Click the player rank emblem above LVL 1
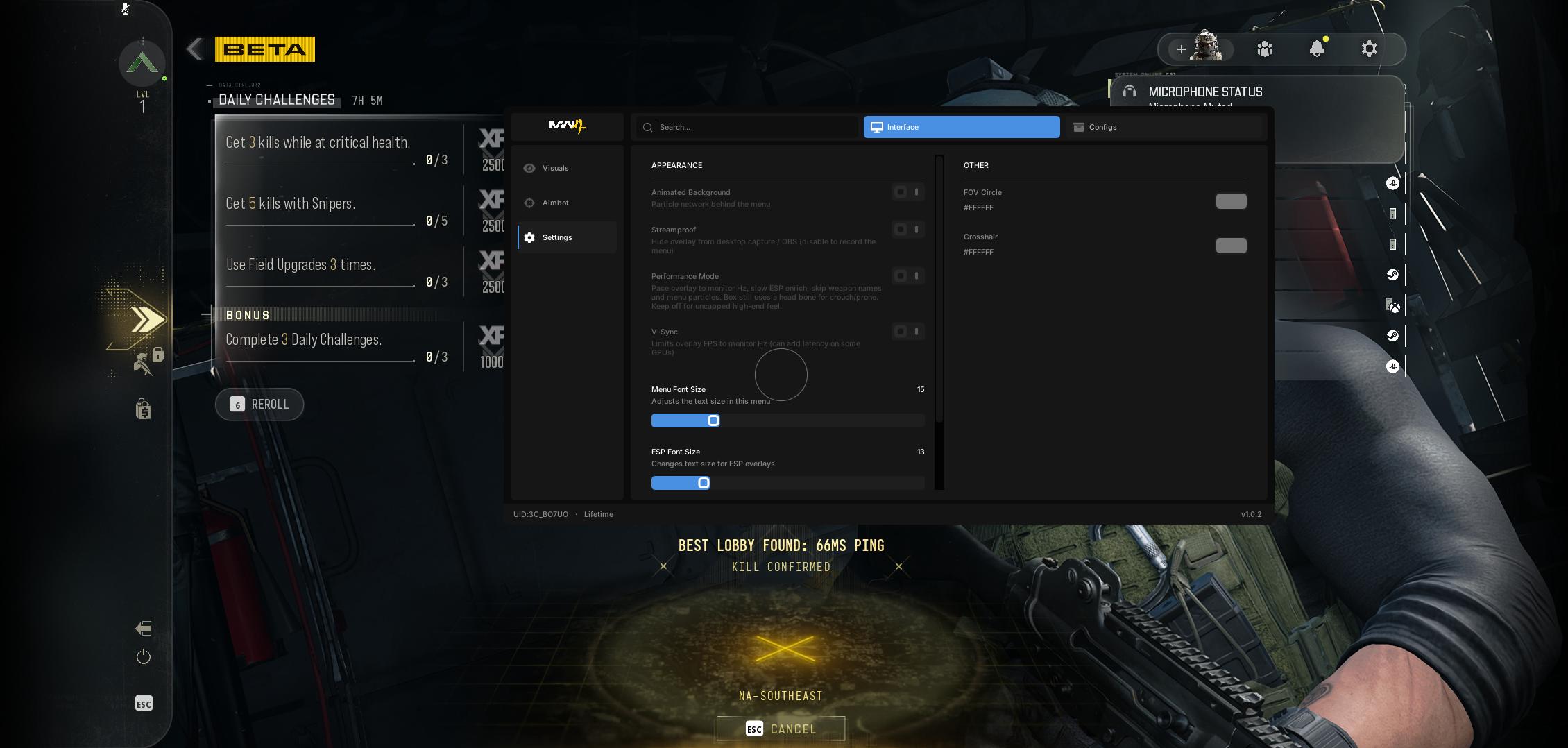The width and height of the screenshot is (1568, 748). (x=142, y=63)
